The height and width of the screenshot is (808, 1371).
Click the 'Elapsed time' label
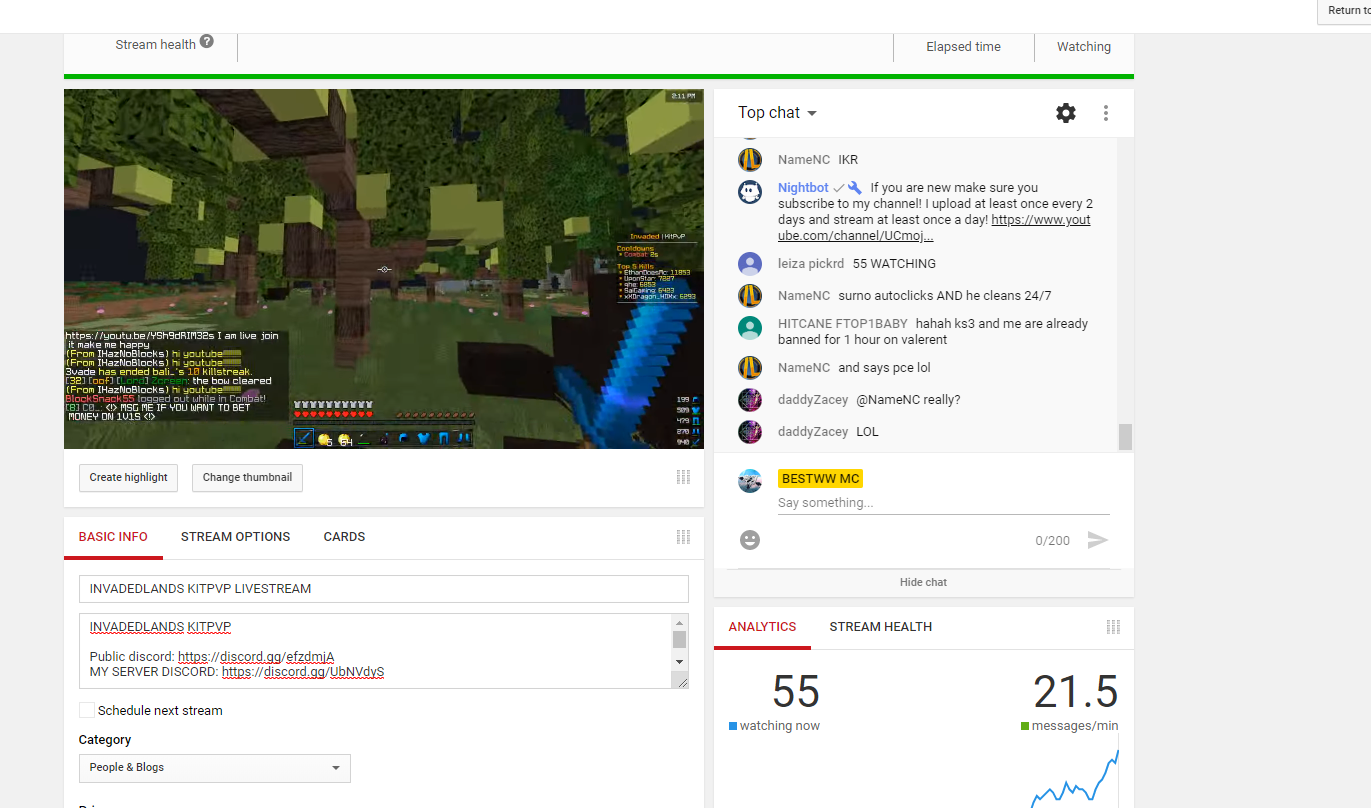coord(963,46)
